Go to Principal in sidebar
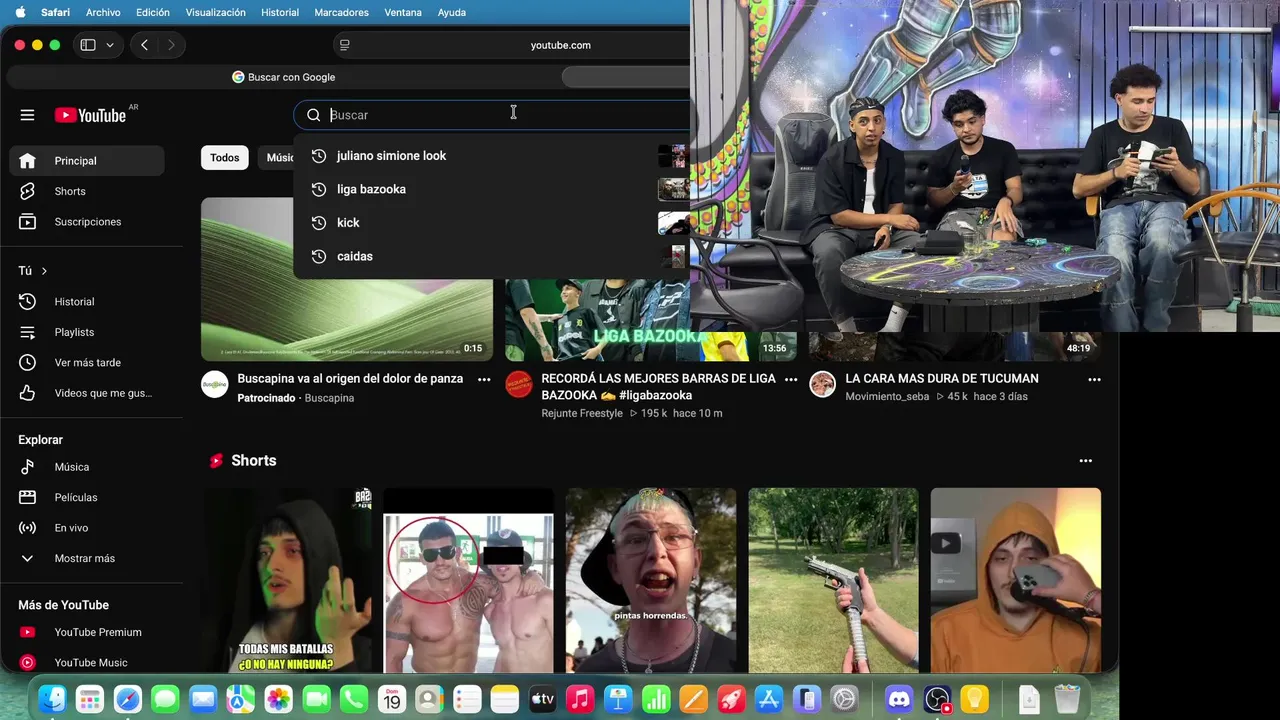Image resolution: width=1280 pixels, height=720 pixels. click(86, 161)
